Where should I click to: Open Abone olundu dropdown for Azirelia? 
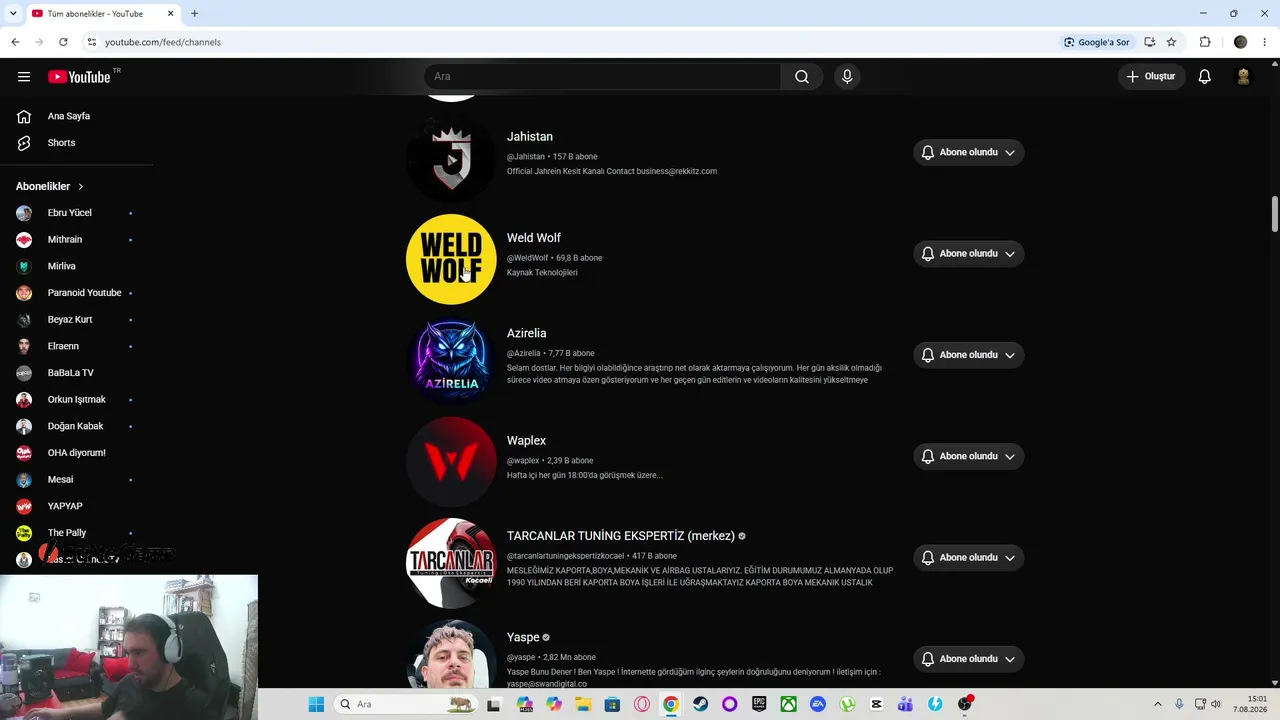tap(968, 355)
